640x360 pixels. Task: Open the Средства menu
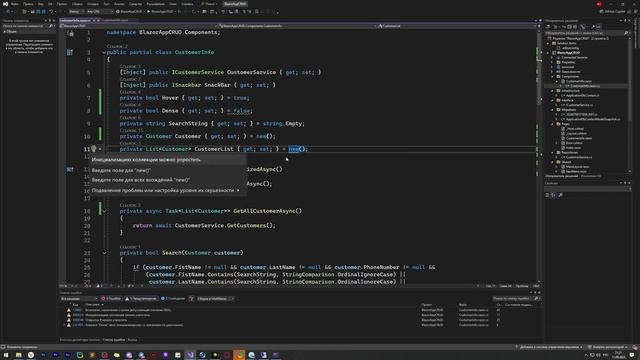[x=136, y=4]
